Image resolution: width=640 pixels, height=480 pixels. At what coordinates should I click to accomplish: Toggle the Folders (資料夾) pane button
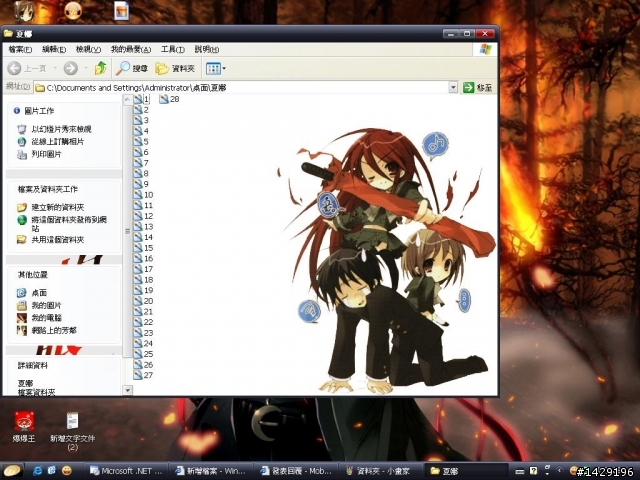pos(175,68)
